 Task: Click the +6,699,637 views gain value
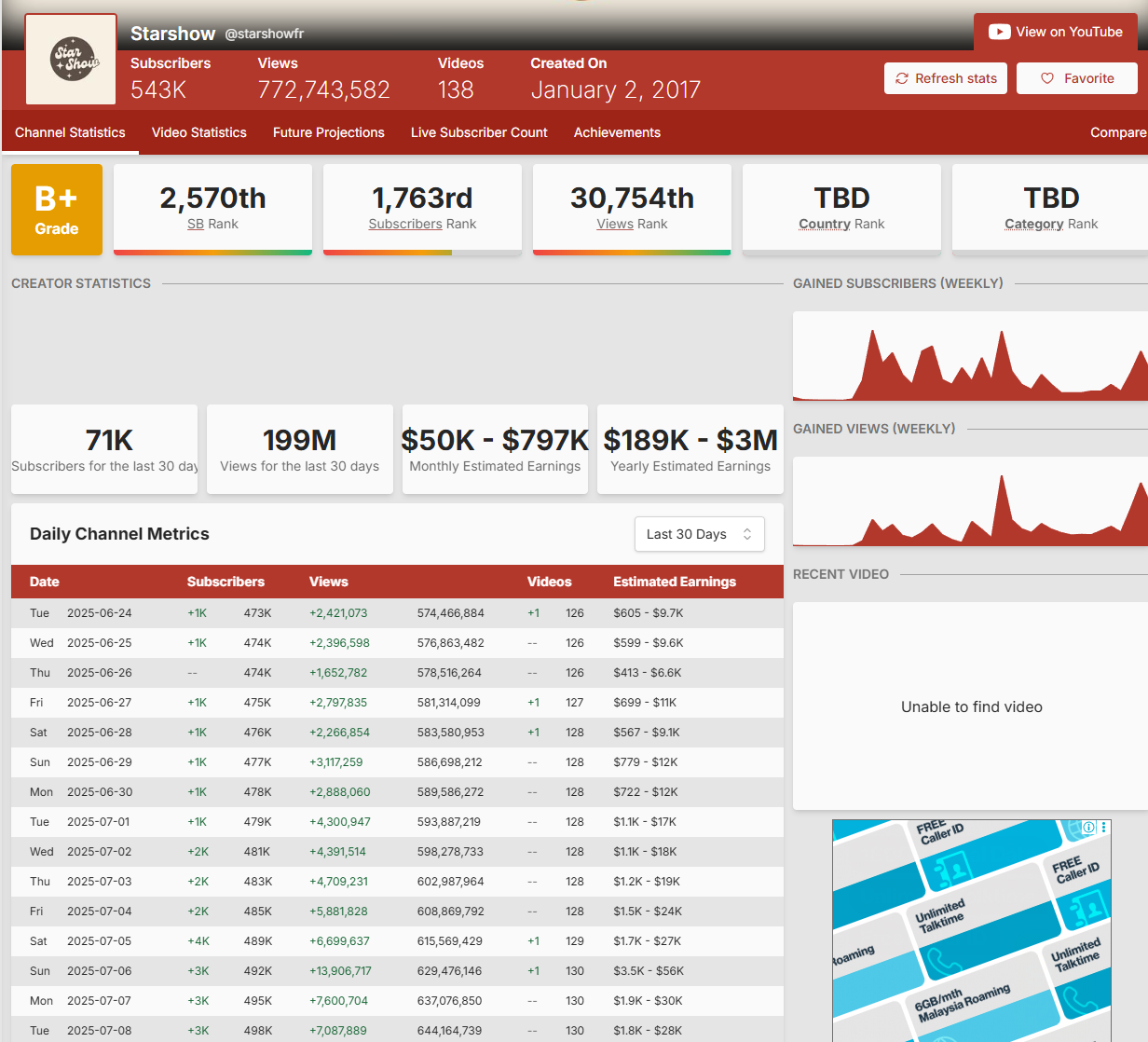coord(339,941)
